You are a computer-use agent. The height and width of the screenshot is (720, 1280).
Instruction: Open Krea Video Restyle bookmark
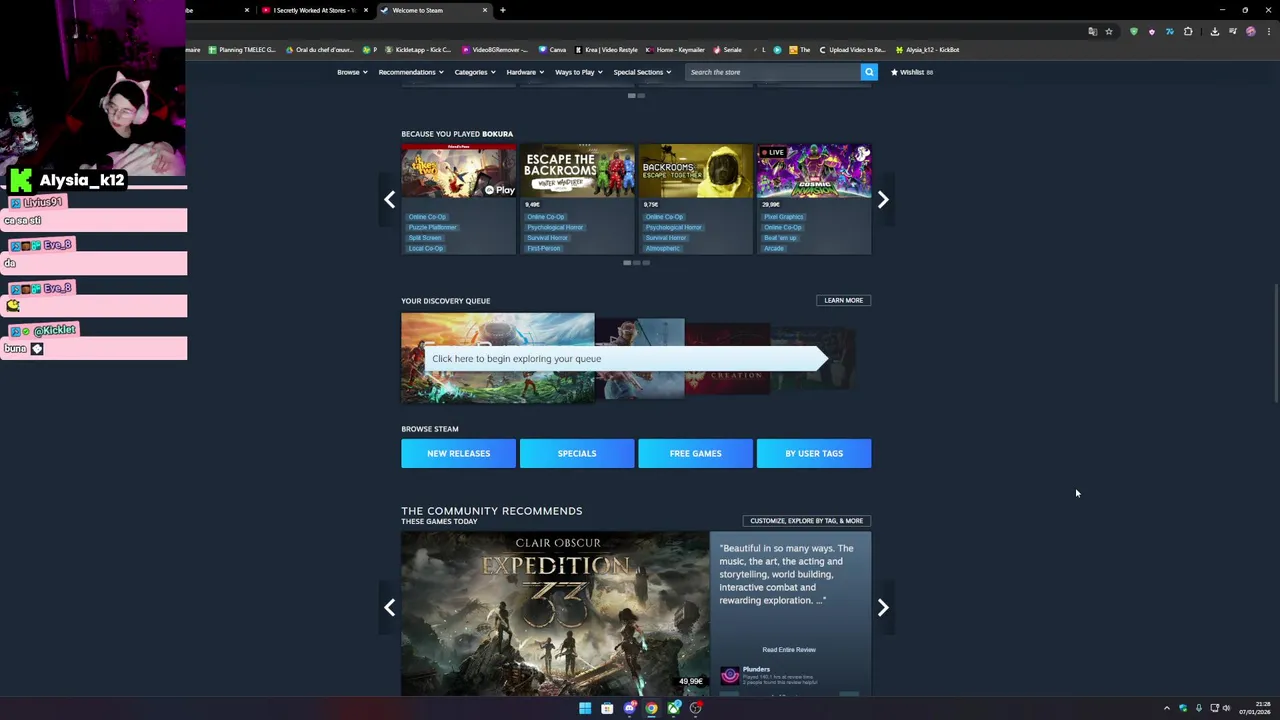(606, 49)
